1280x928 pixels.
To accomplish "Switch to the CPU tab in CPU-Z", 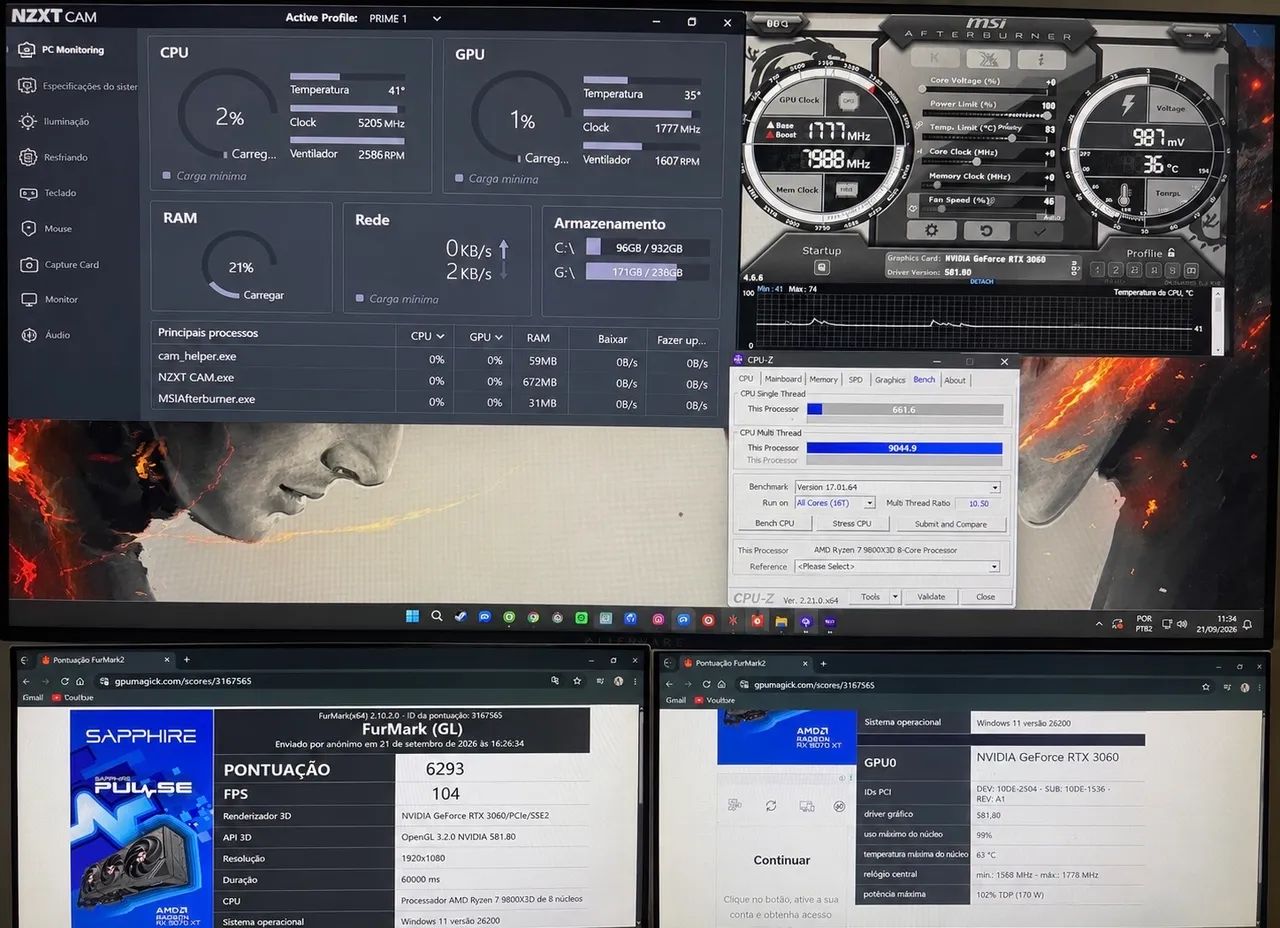I will click(x=746, y=379).
